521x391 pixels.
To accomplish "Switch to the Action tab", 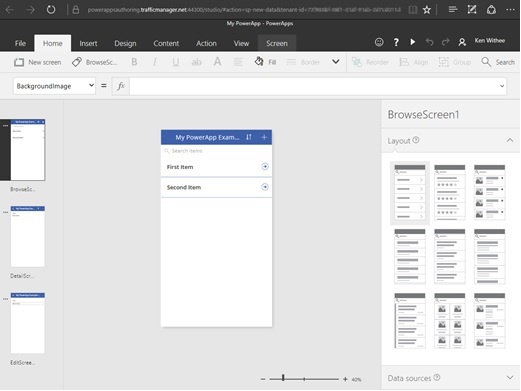I will (x=206, y=43).
